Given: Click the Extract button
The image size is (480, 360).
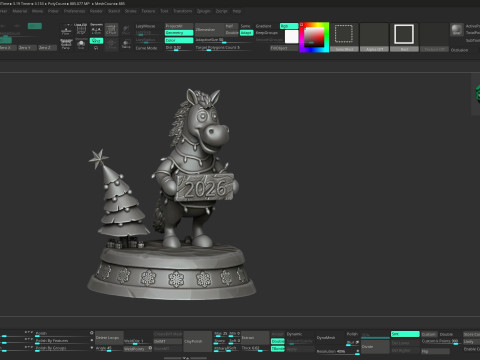Looking at the screenshot, I should (x=255, y=338).
